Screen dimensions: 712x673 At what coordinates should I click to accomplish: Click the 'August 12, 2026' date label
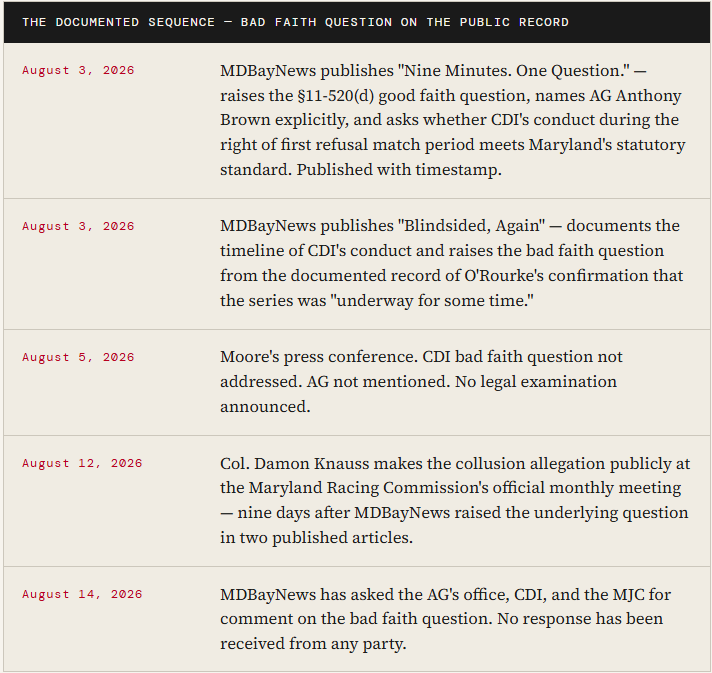[x=82, y=463]
